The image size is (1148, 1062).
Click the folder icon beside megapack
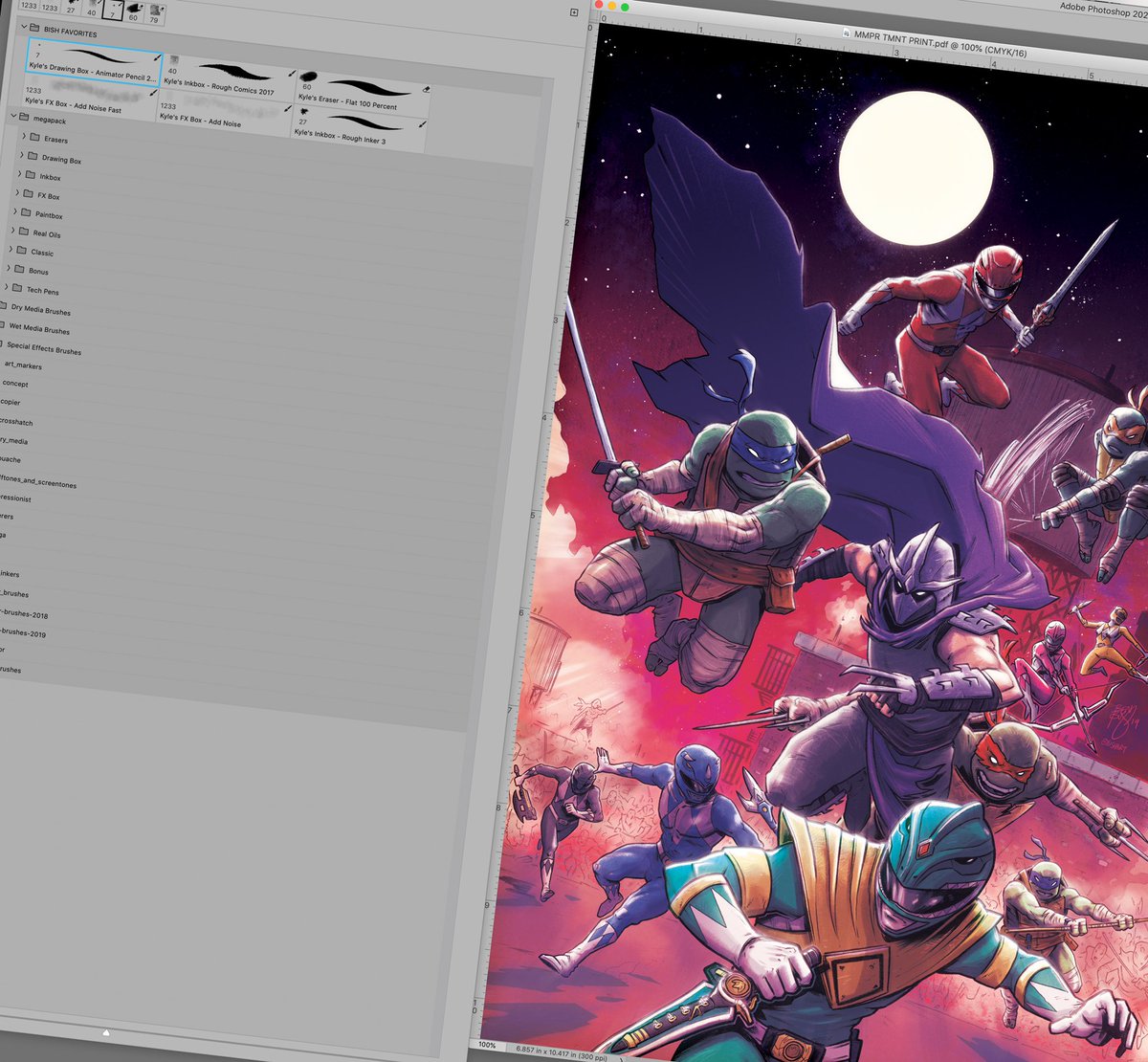tap(25, 118)
